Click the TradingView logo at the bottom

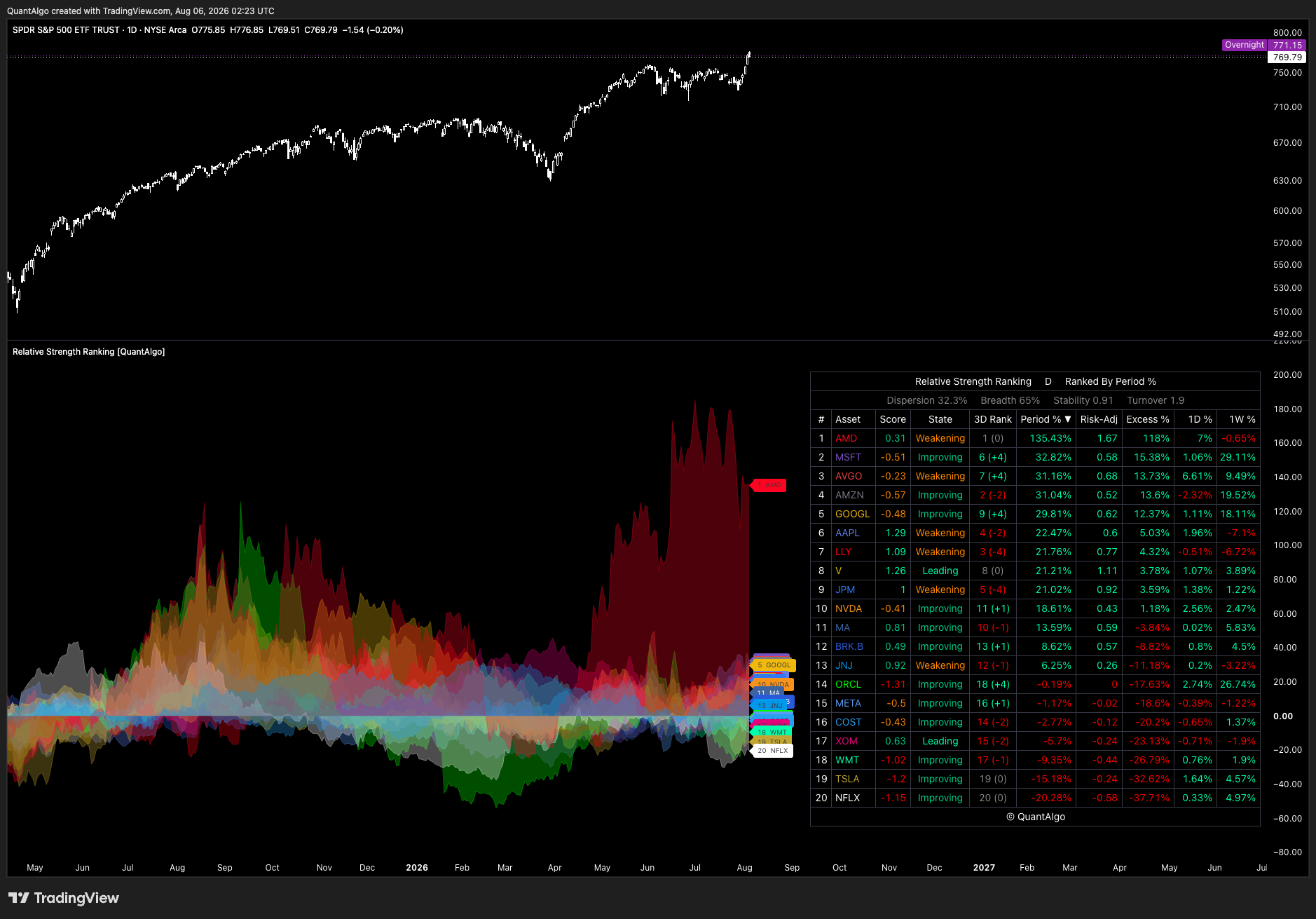[64, 898]
